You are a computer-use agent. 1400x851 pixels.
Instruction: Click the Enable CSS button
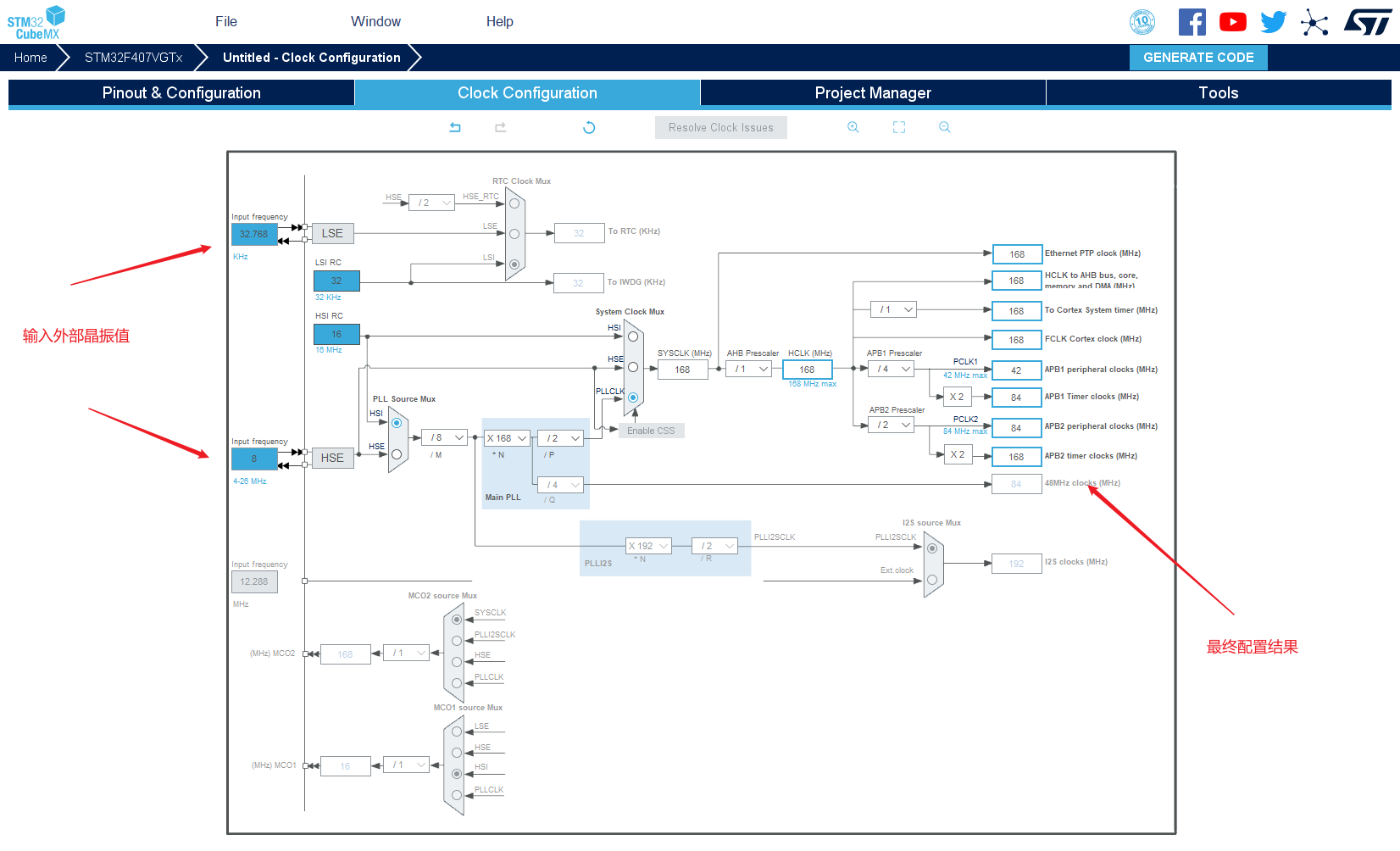652,431
